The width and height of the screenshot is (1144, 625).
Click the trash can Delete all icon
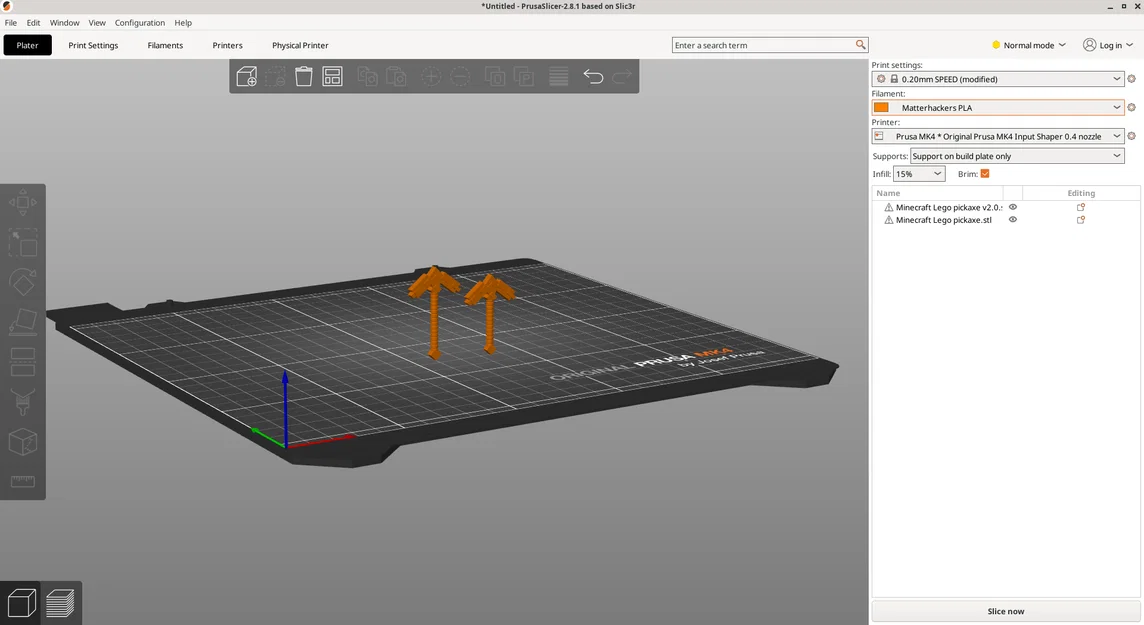click(304, 76)
